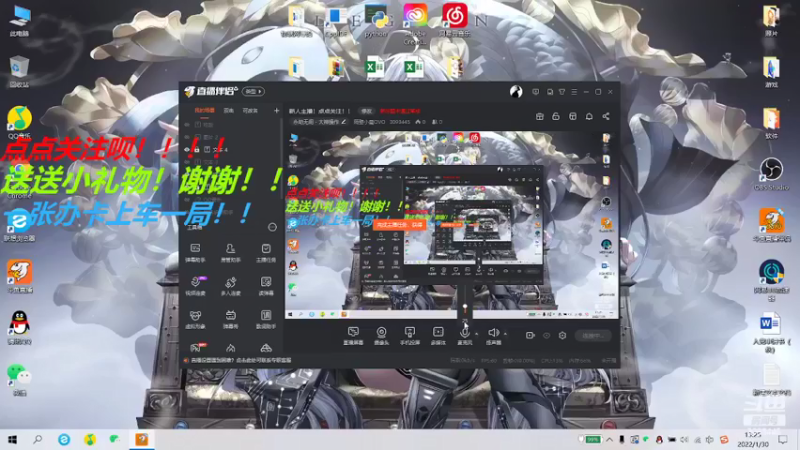Add a 摄像头 camera source
This screenshot has height=450, width=800.
(x=381, y=336)
